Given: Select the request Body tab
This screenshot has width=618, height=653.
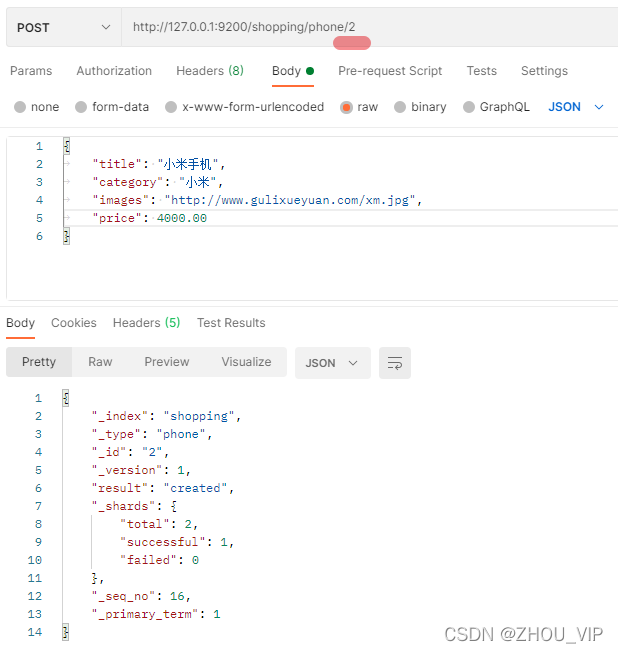Looking at the screenshot, I should [x=293, y=71].
